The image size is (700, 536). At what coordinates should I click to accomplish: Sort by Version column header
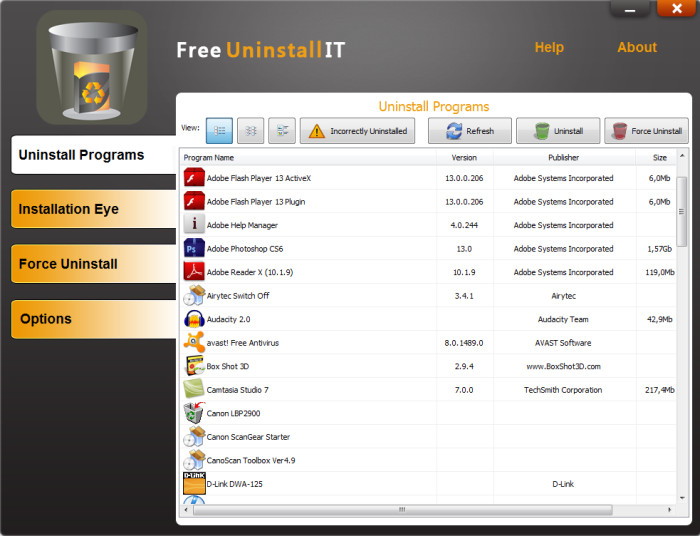click(x=464, y=158)
